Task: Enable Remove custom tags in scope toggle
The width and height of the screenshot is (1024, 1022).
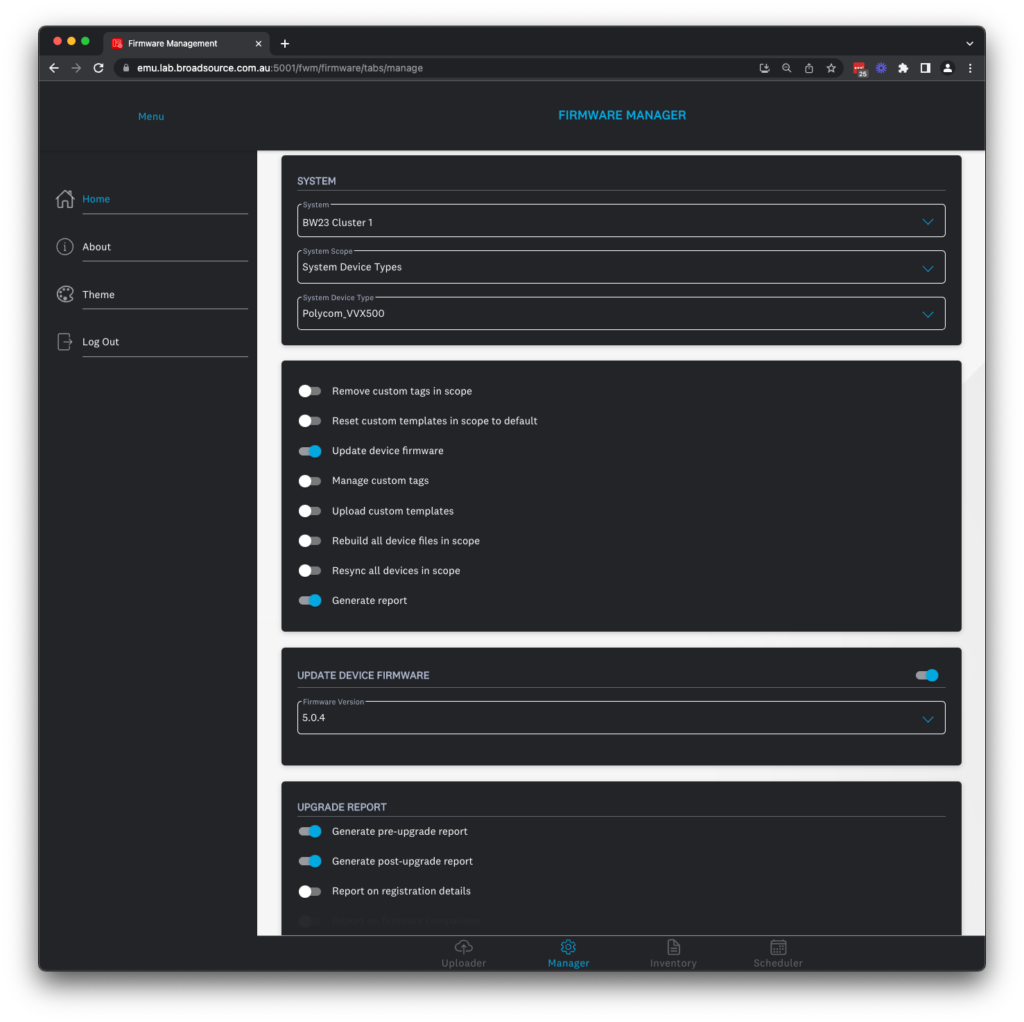Action: pos(310,391)
